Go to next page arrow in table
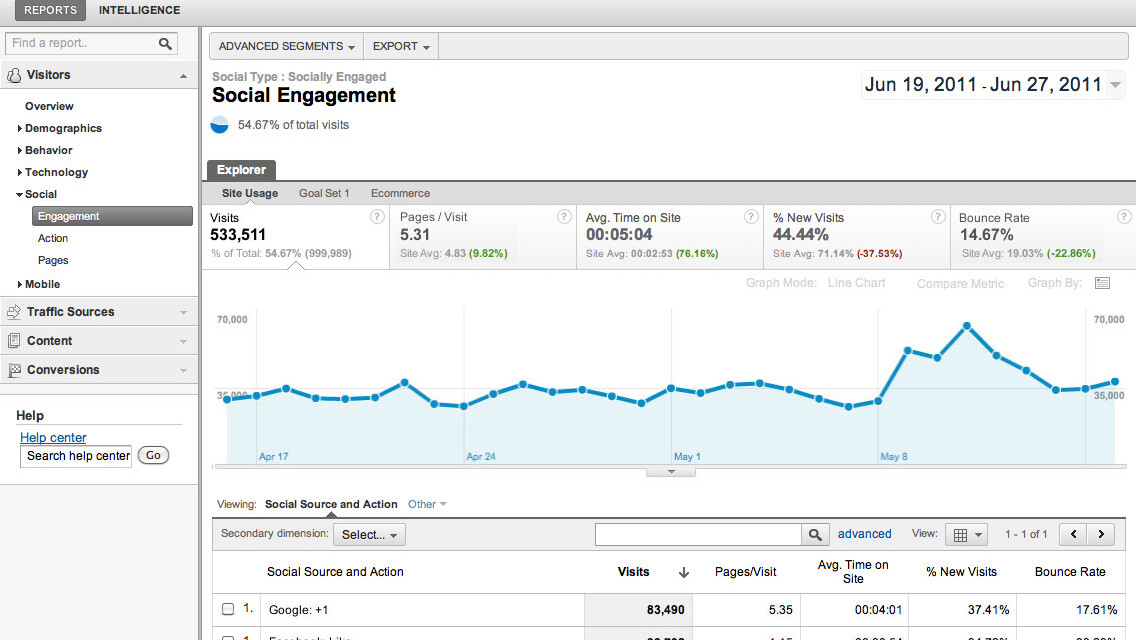Image resolution: width=1137 pixels, height=640 pixels. click(1101, 534)
